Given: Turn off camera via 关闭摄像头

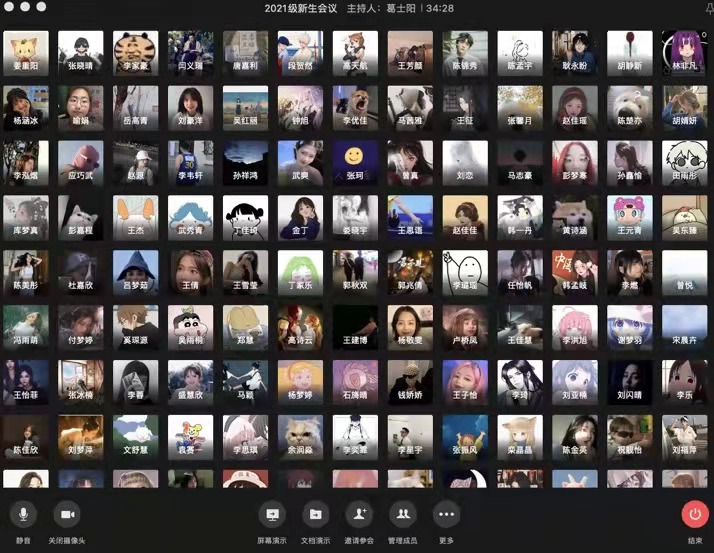Looking at the screenshot, I should tap(67, 514).
